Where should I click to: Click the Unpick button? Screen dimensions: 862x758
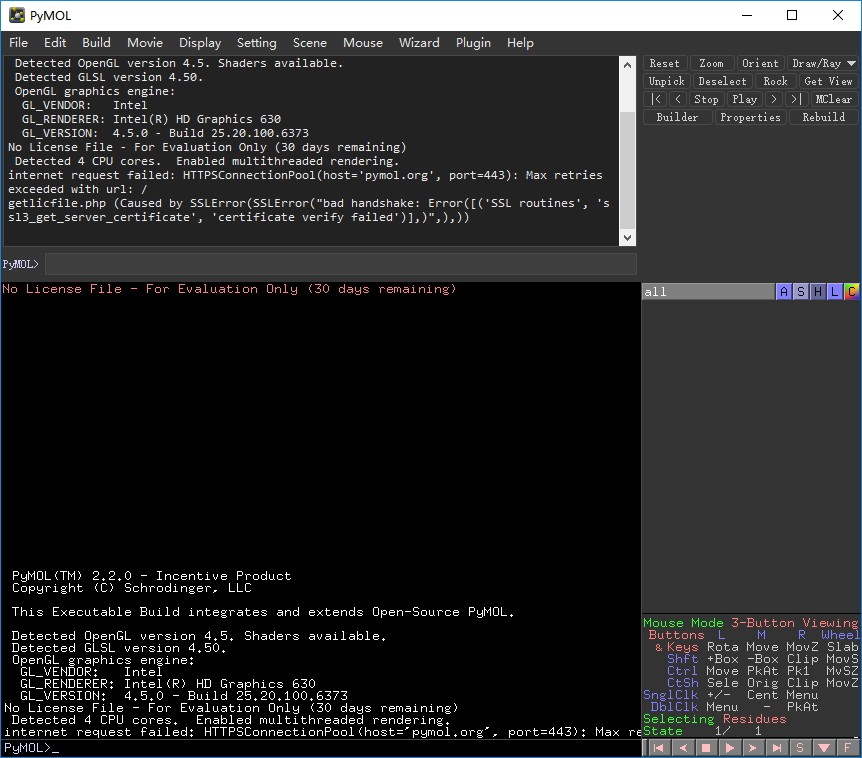(666, 81)
